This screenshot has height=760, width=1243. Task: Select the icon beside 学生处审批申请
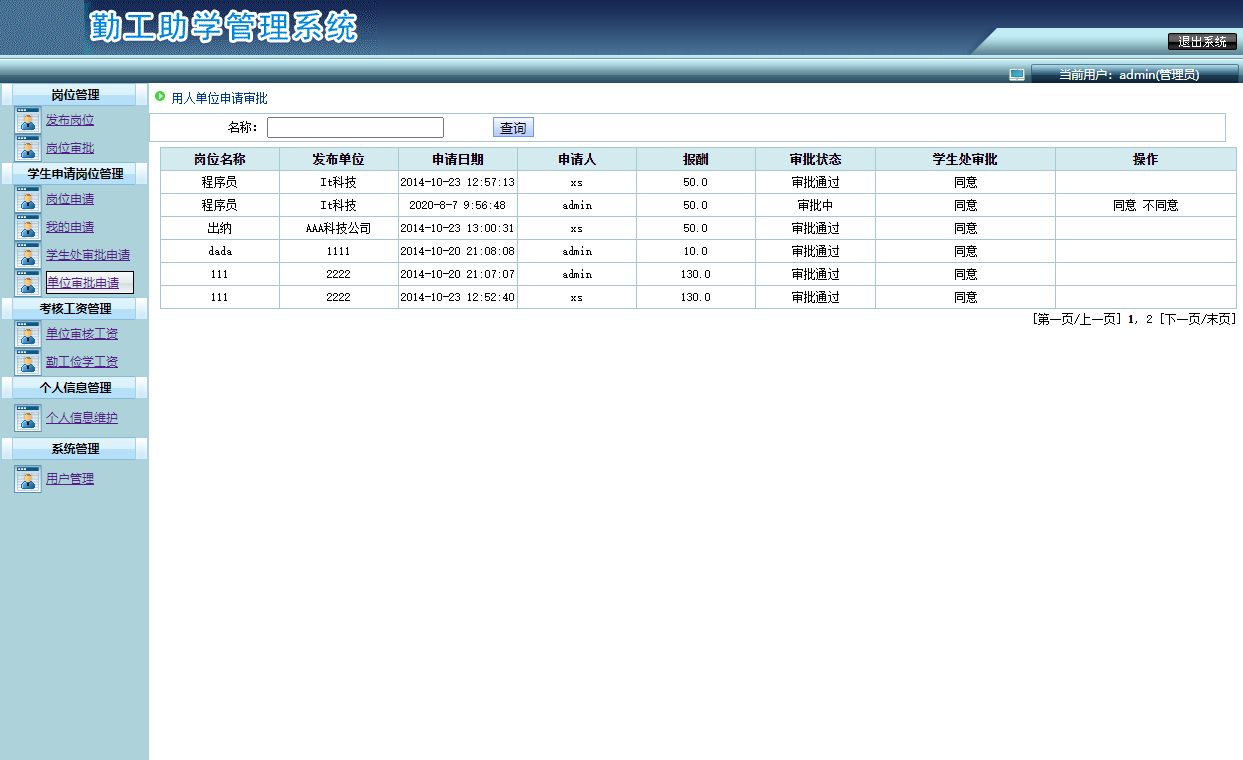[x=28, y=254]
